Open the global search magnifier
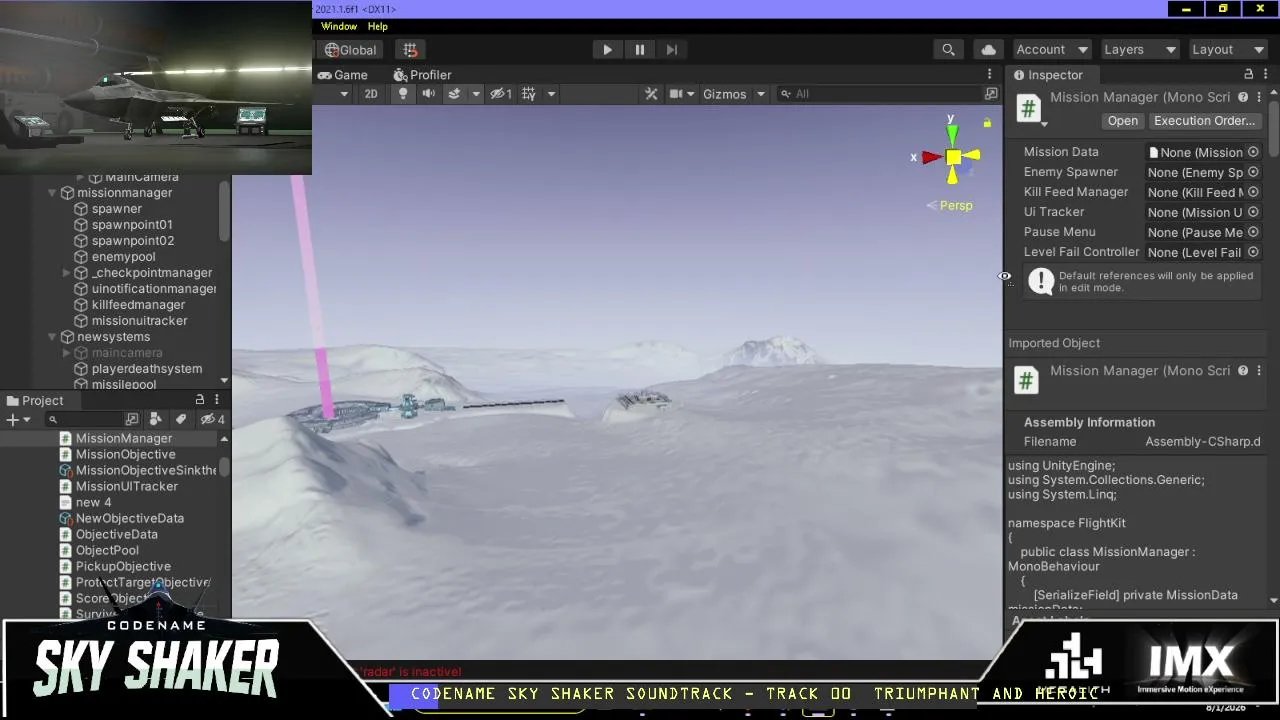Screen dimensions: 1280x720 948,50
